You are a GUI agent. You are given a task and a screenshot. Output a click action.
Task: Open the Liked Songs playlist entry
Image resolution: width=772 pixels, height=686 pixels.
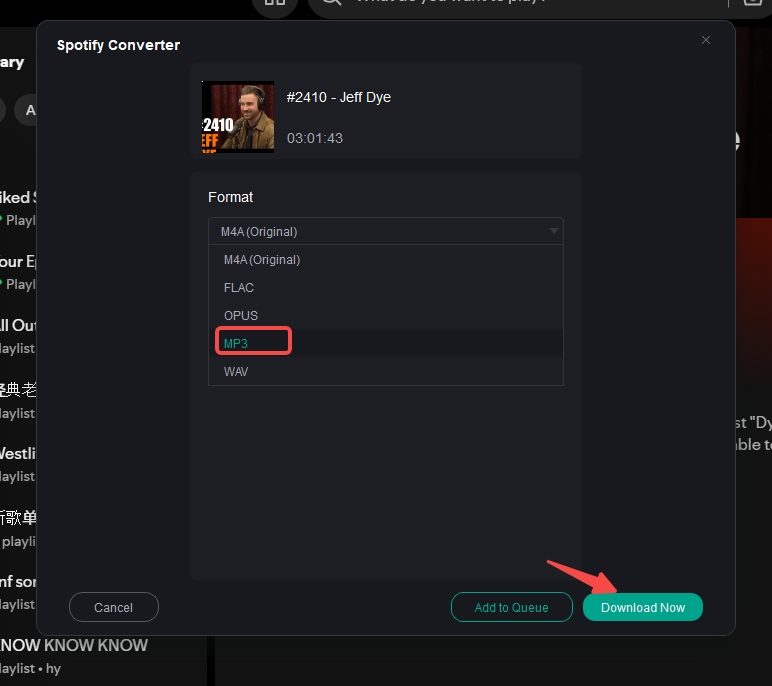point(16,198)
